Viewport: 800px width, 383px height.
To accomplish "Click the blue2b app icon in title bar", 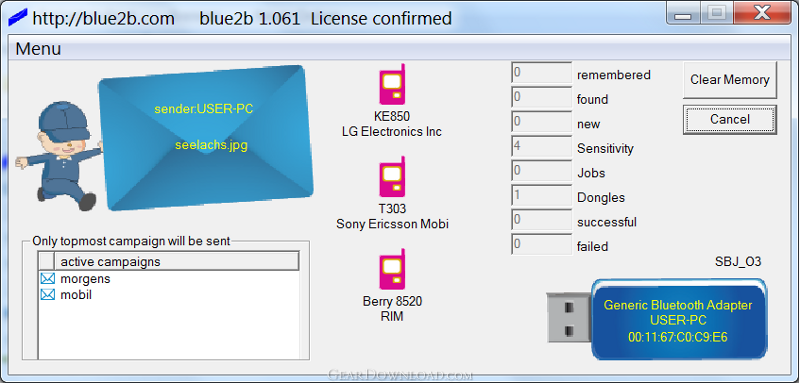I will pos(18,18).
